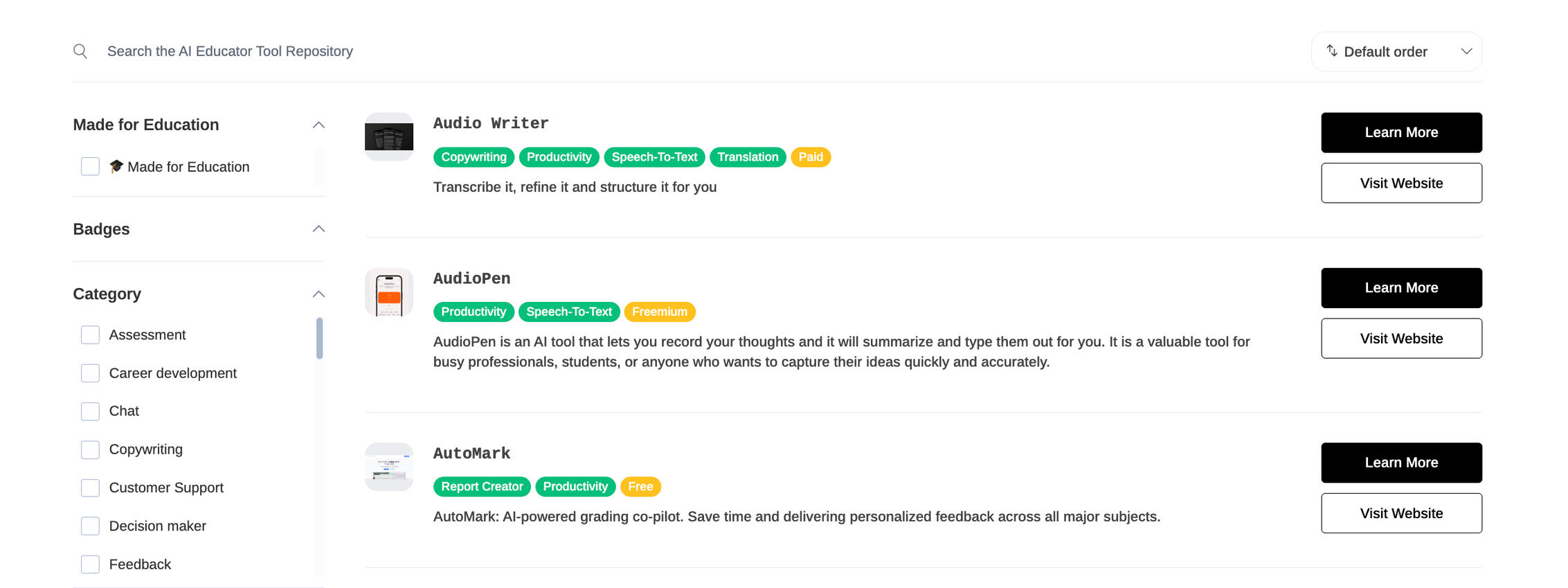Collapse the Badges filter section
Image resolution: width=1568 pixels, height=588 pixels.
click(x=318, y=229)
